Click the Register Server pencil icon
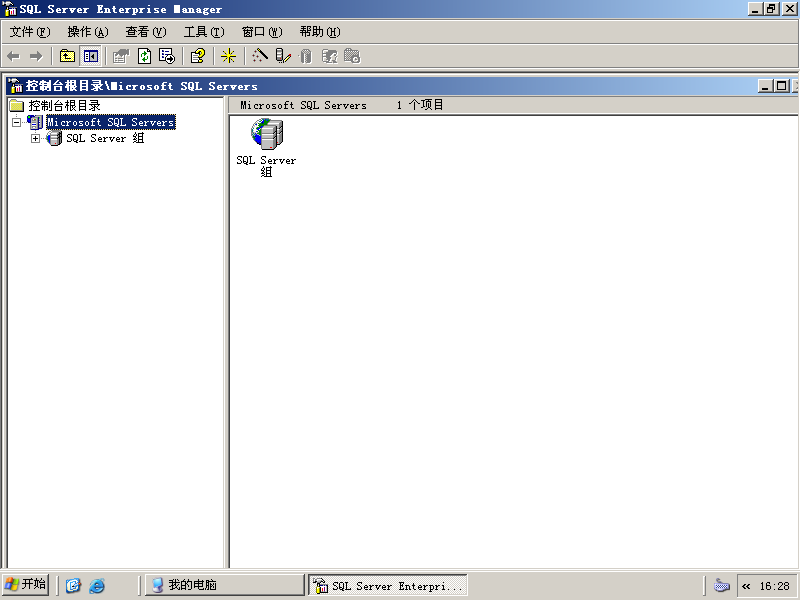 [283, 56]
